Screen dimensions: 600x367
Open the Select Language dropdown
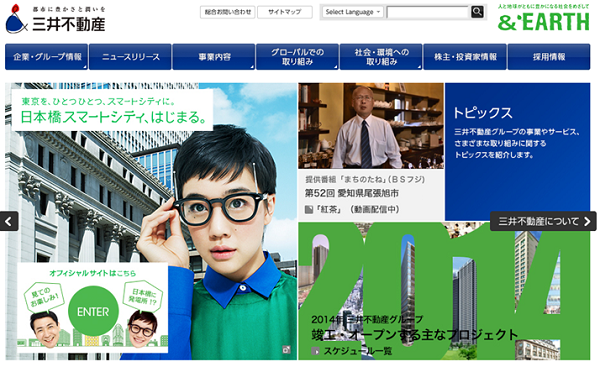352,12
